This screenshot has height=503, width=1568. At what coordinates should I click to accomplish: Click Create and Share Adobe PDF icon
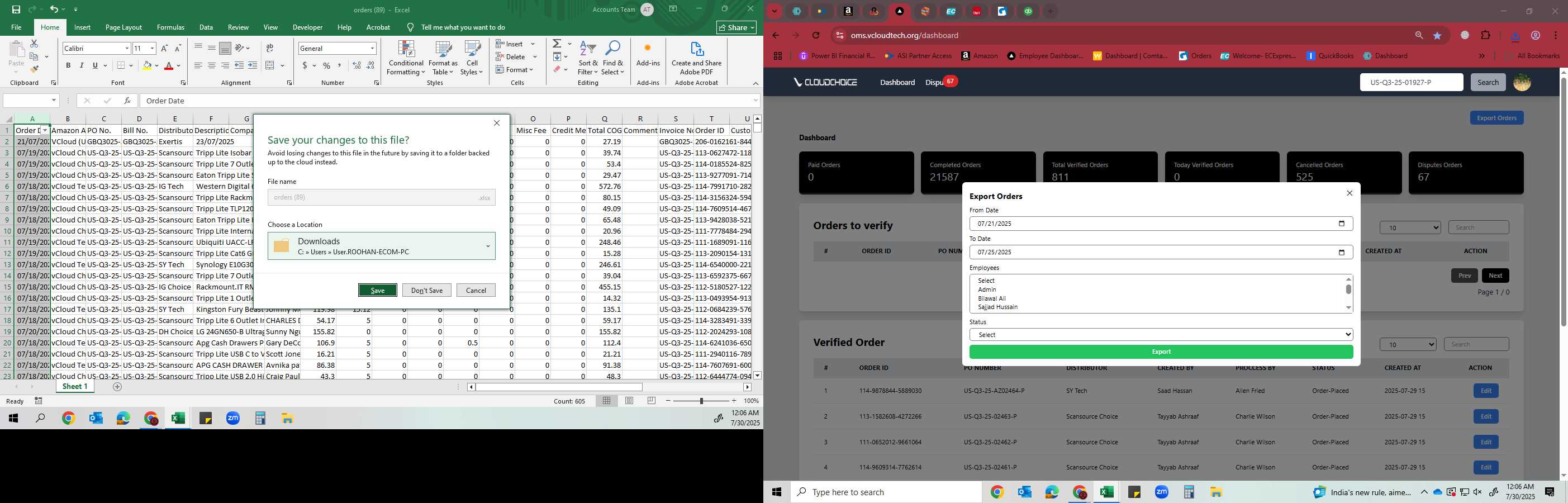(x=696, y=59)
